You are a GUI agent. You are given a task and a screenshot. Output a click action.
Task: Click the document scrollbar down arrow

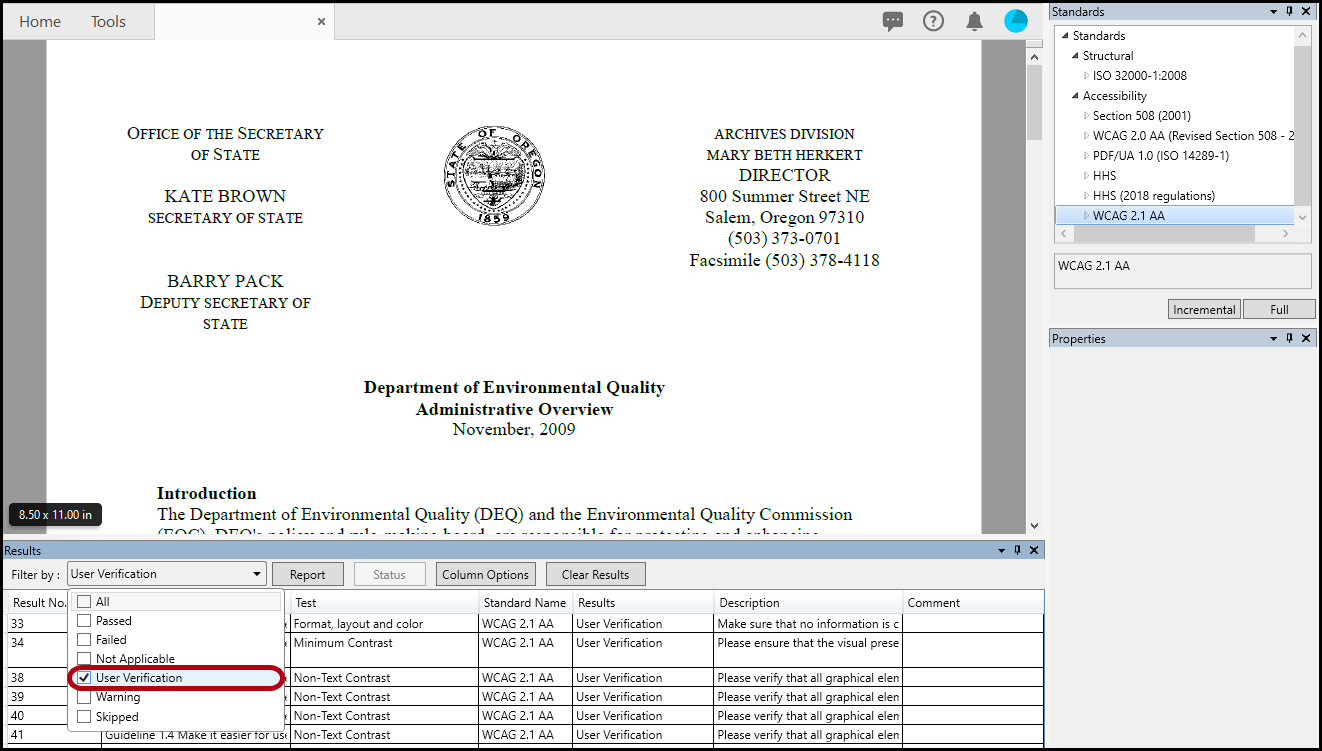click(x=1035, y=525)
